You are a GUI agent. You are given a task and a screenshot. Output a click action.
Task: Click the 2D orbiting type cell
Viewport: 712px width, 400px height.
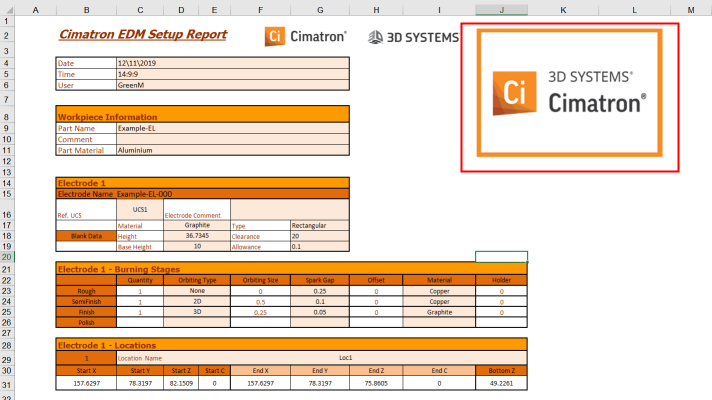197,301
